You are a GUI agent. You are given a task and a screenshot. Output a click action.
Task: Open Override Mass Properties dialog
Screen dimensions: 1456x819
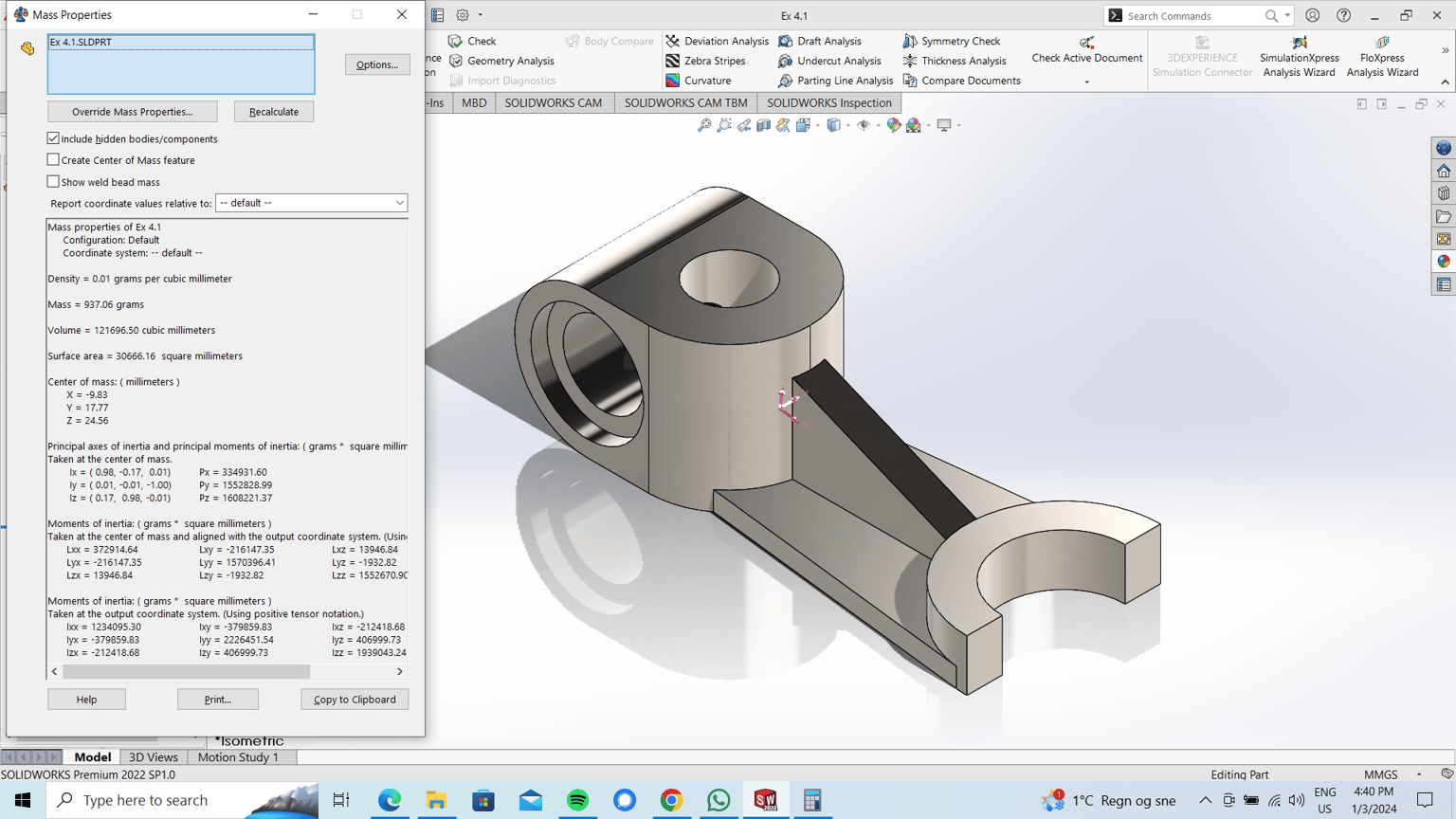coord(133,112)
